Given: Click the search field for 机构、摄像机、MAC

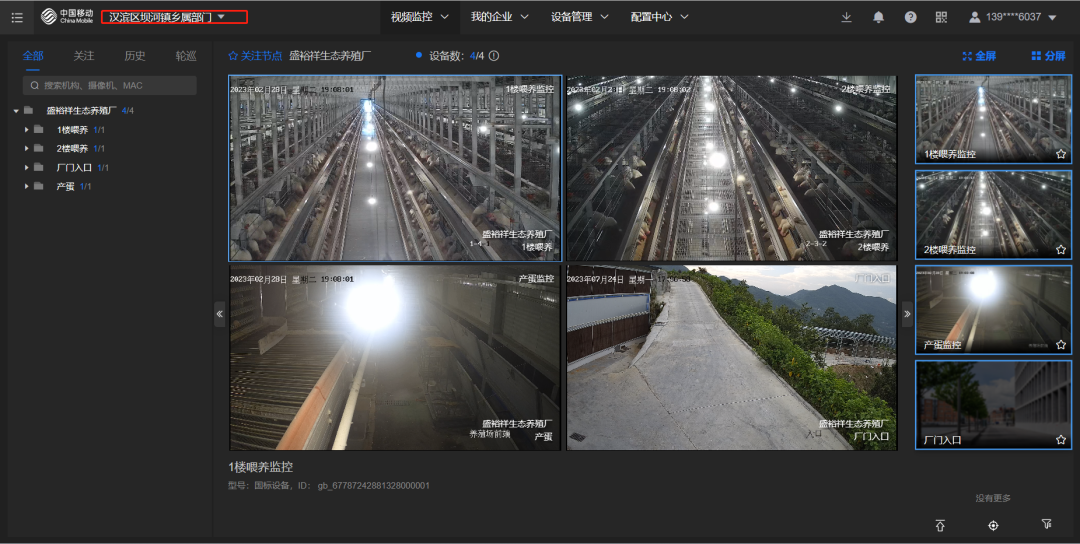Looking at the screenshot, I should tap(110, 86).
